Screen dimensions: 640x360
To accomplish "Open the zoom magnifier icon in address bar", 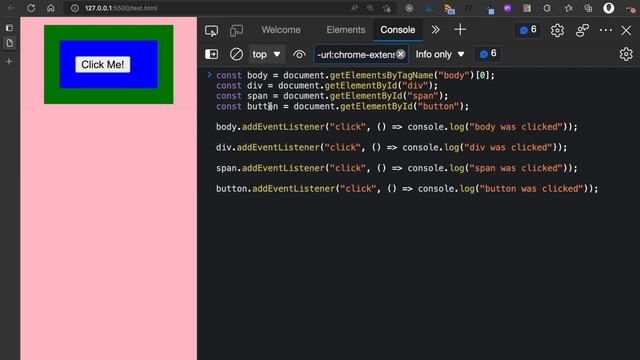I will (x=370, y=8).
